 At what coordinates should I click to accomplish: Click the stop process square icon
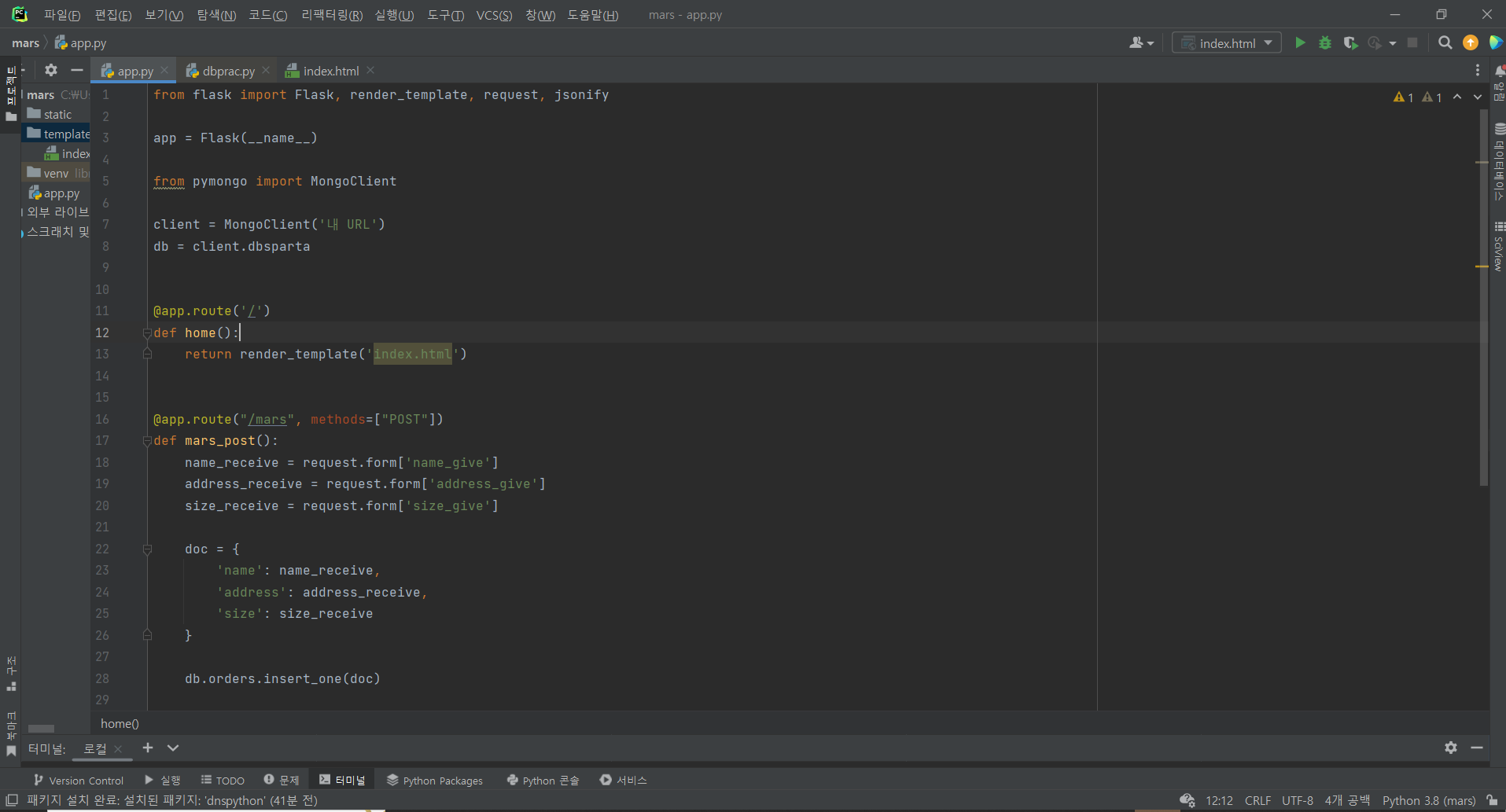click(1412, 43)
